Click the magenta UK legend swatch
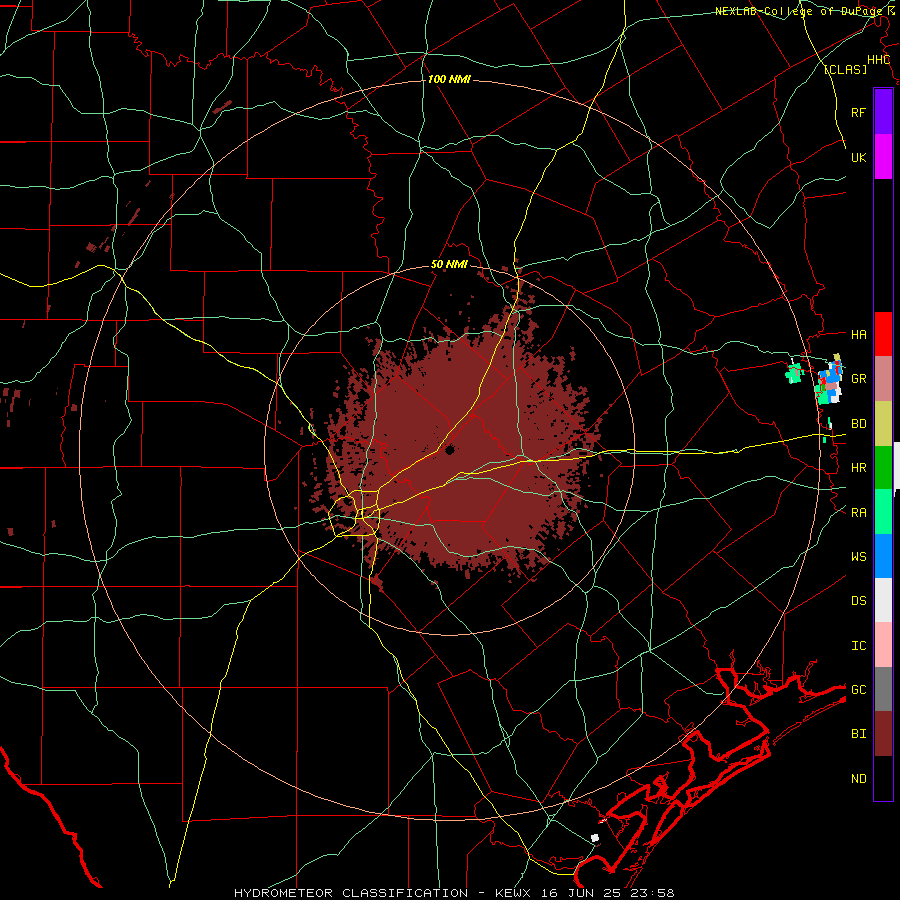The image size is (900, 900). click(883, 157)
